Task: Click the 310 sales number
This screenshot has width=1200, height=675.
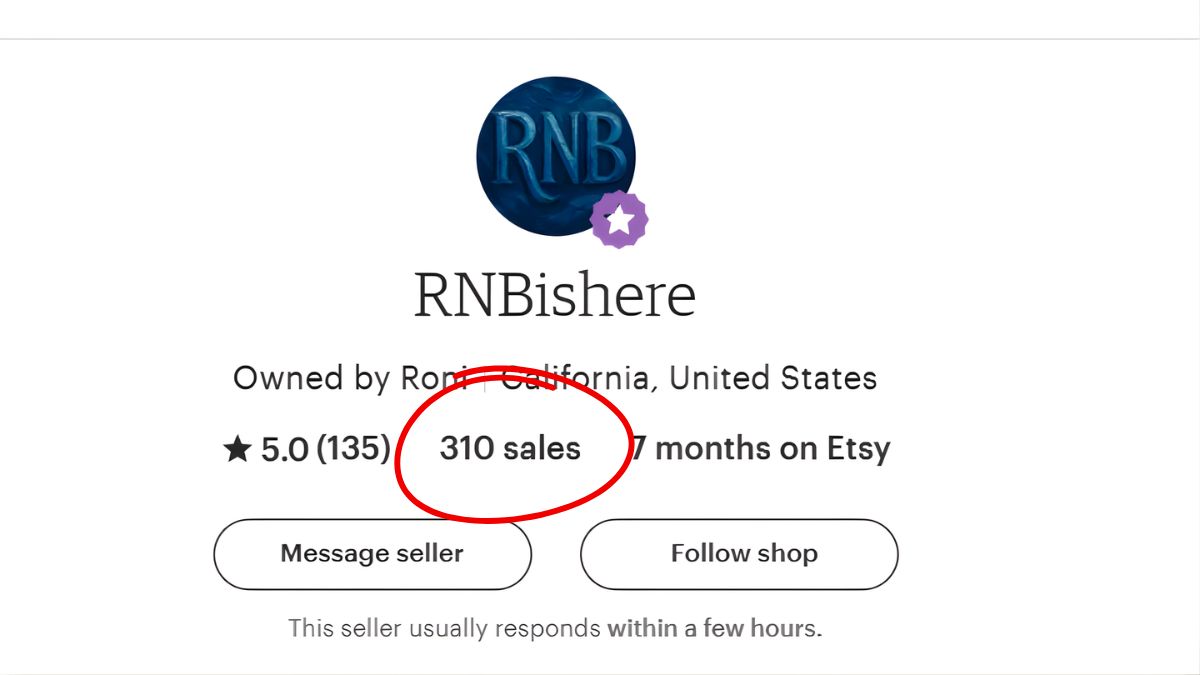Action: (466, 448)
